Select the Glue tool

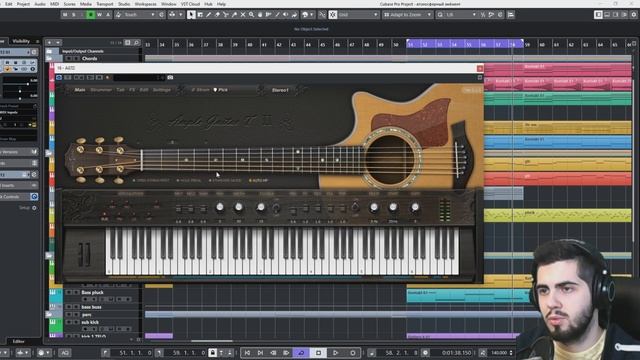(x=234, y=15)
